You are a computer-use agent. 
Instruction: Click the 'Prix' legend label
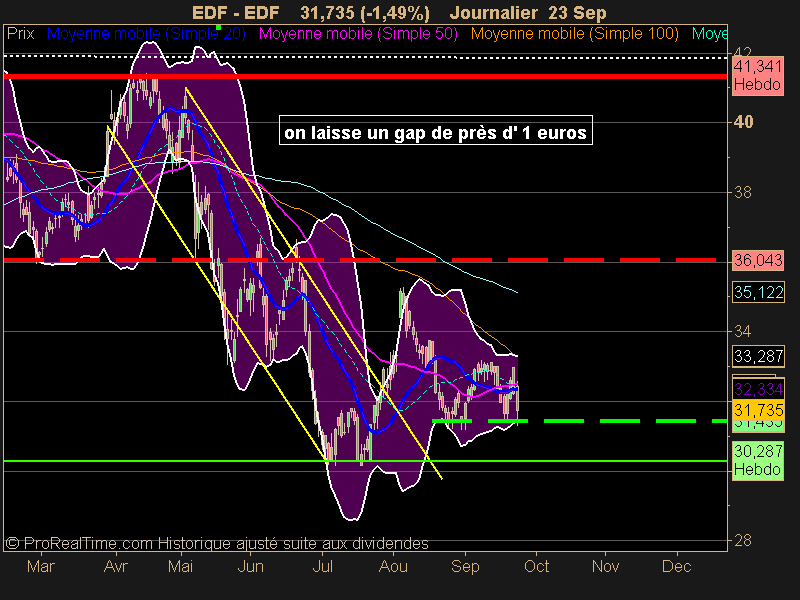(20, 34)
